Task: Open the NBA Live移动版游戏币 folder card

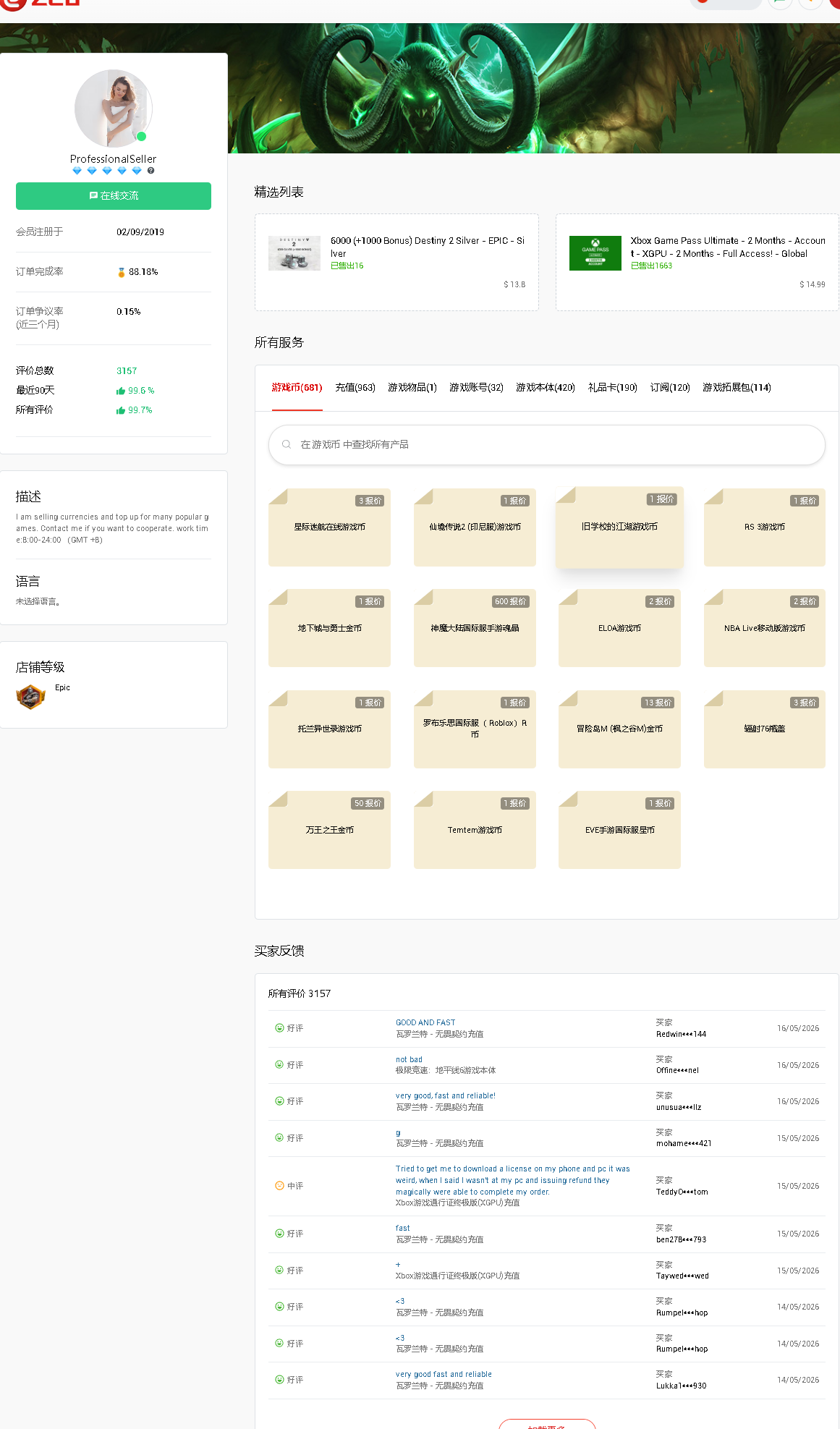Action: point(765,628)
